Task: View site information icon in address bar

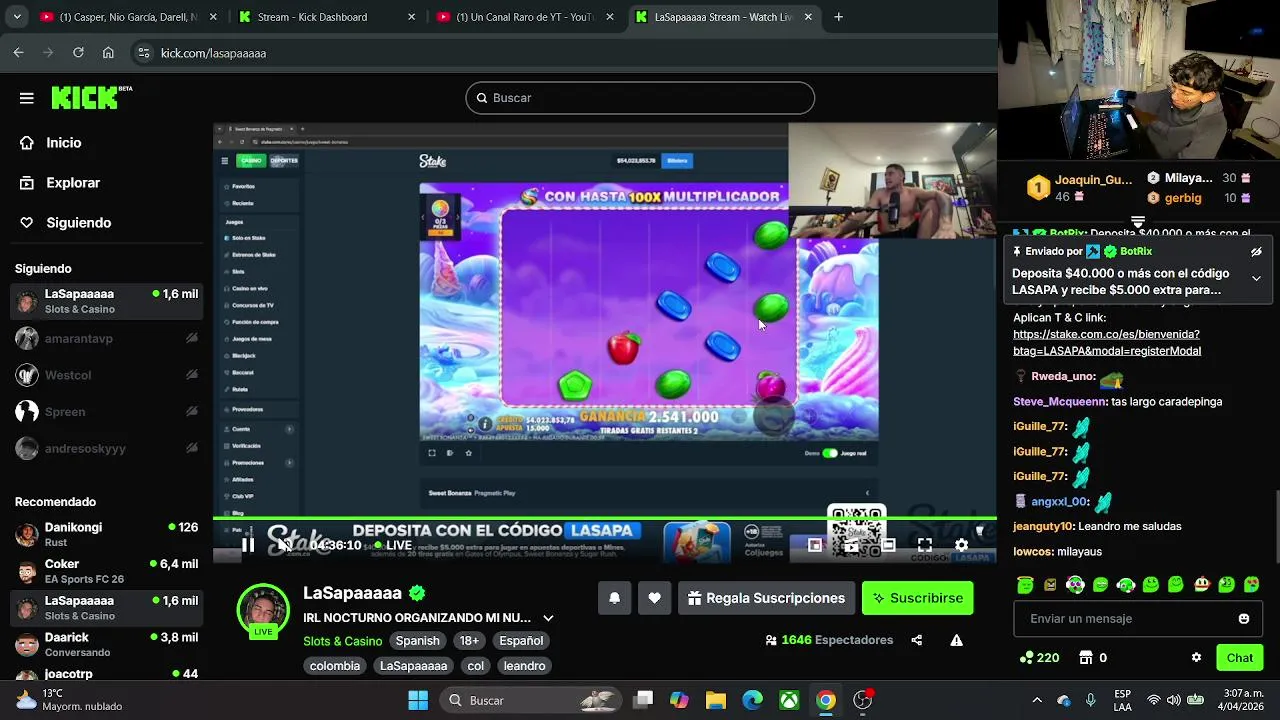Action: click(144, 53)
